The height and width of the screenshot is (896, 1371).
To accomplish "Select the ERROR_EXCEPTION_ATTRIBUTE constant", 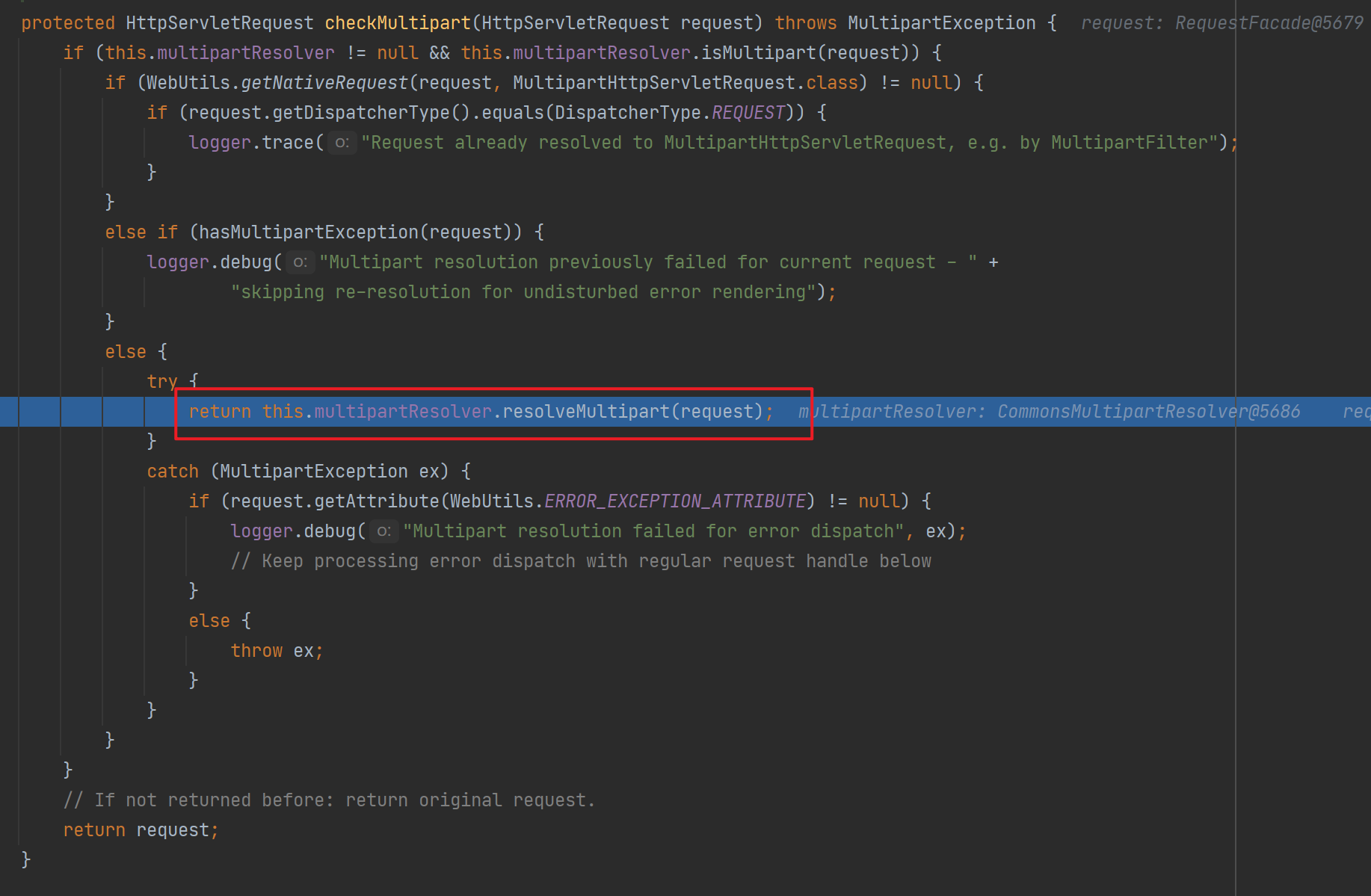I will (x=675, y=501).
